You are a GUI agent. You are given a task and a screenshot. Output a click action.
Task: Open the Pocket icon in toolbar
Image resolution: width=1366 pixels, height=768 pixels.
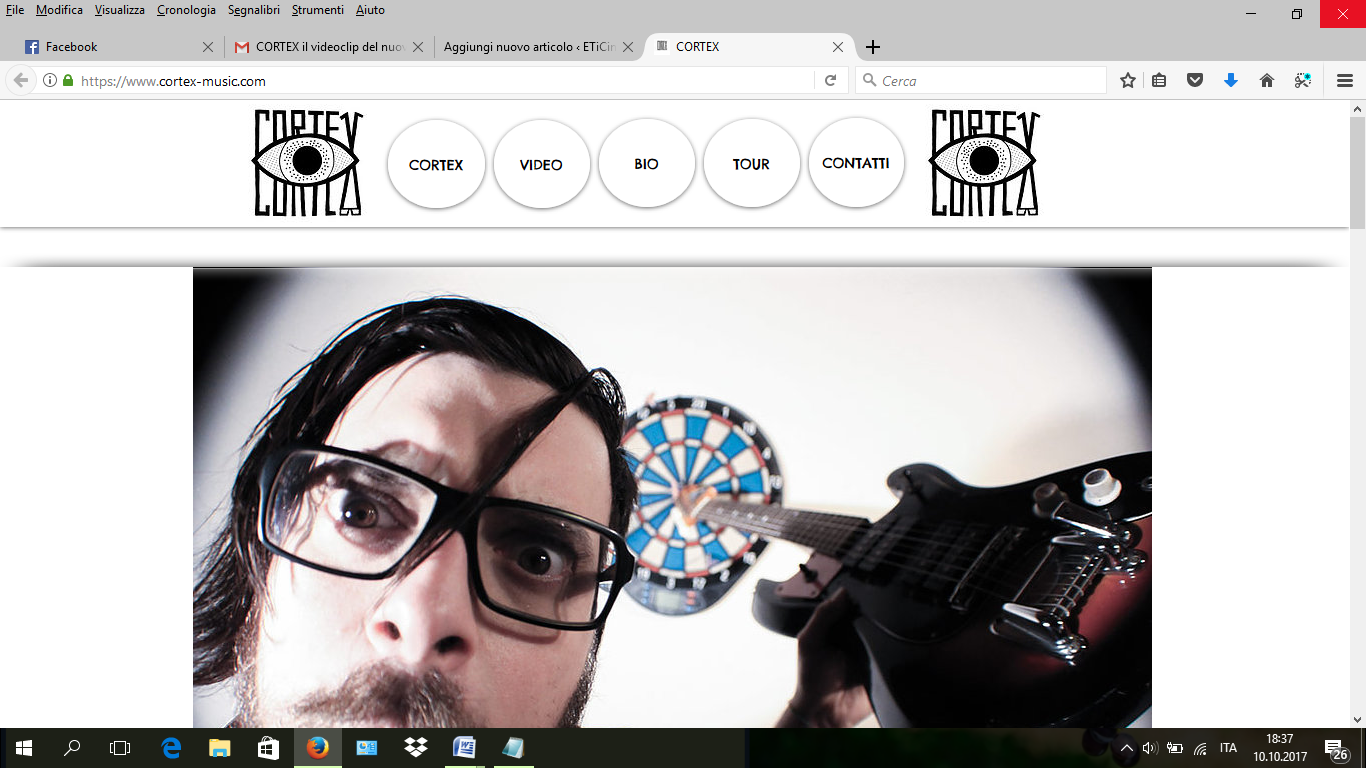tap(1195, 81)
